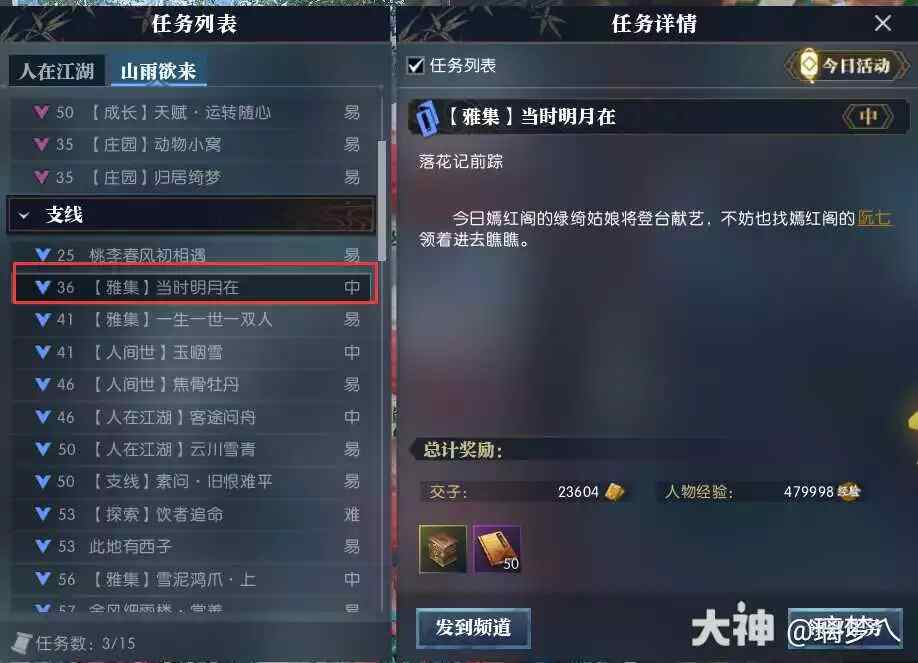The height and width of the screenshot is (663, 918).
Task: Click the 人物经验 experience badge icon
Action: point(849,491)
